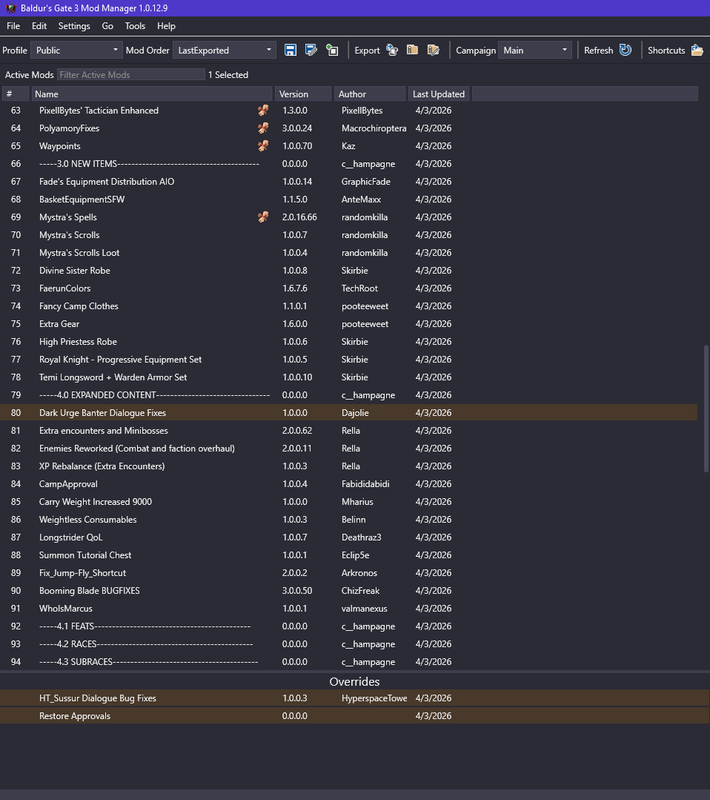Open the Go menu
710x800 pixels.
coord(107,26)
